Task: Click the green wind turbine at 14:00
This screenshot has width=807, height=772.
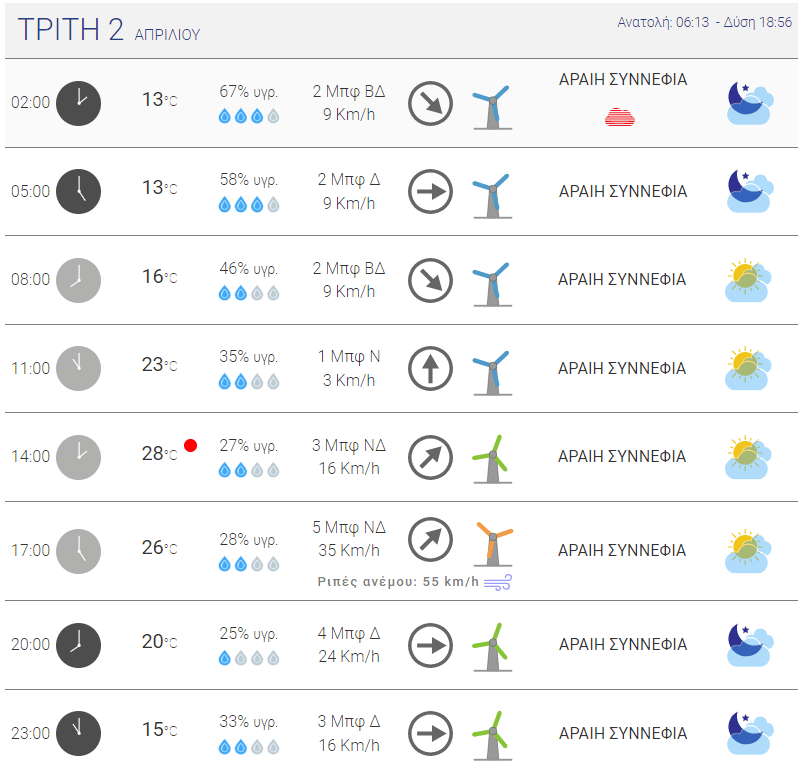Action: (493, 459)
